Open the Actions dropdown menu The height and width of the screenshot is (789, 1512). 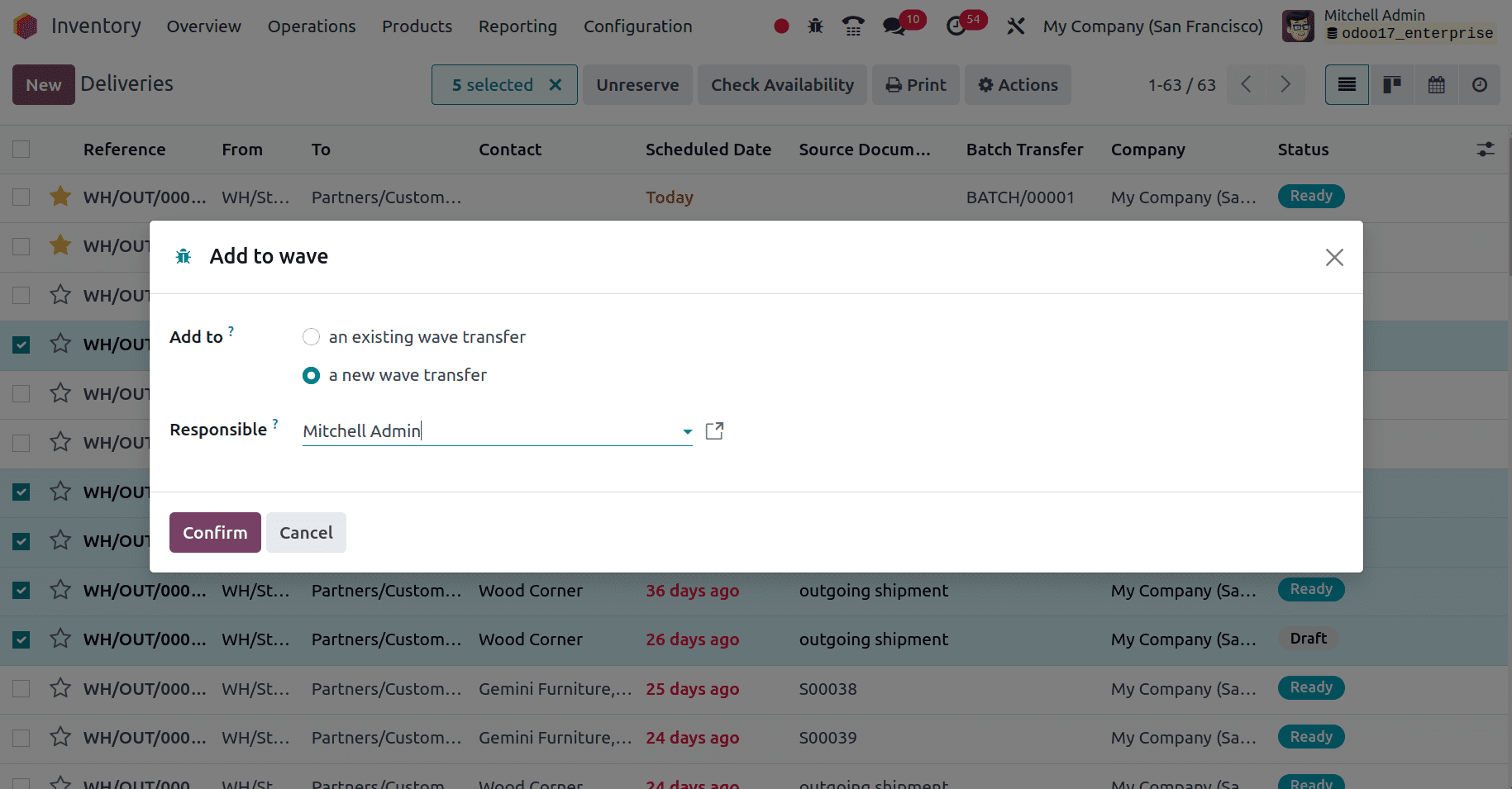click(x=1018, y=85)
